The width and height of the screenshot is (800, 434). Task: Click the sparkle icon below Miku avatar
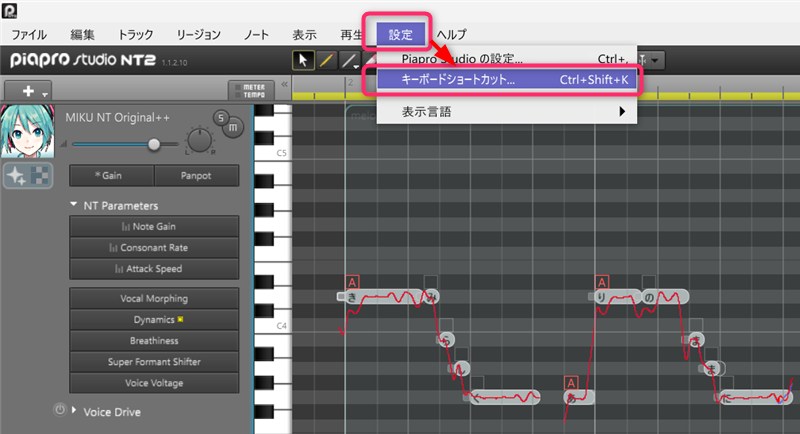[x=15, y=176]
